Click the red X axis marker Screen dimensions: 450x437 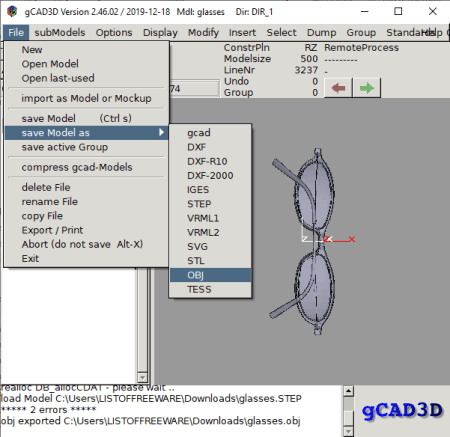[x=352, y=239]
